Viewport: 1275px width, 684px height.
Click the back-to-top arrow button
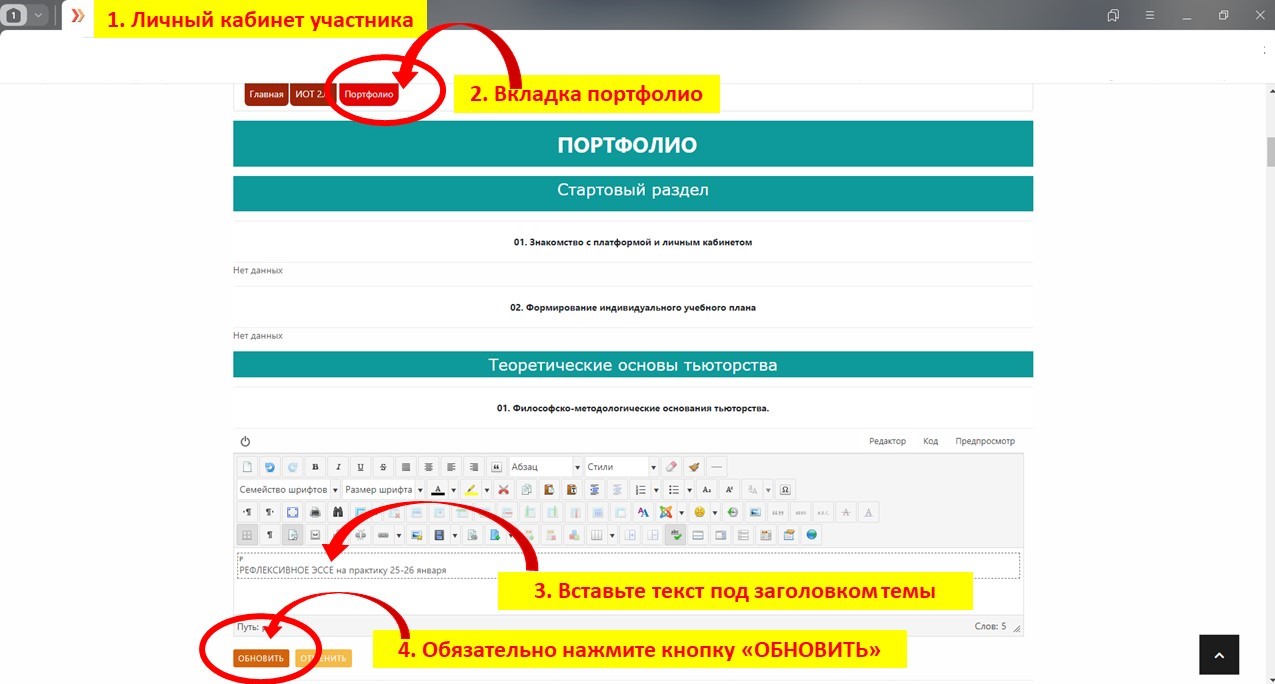pyautogui.click(x=1219, y=655)
